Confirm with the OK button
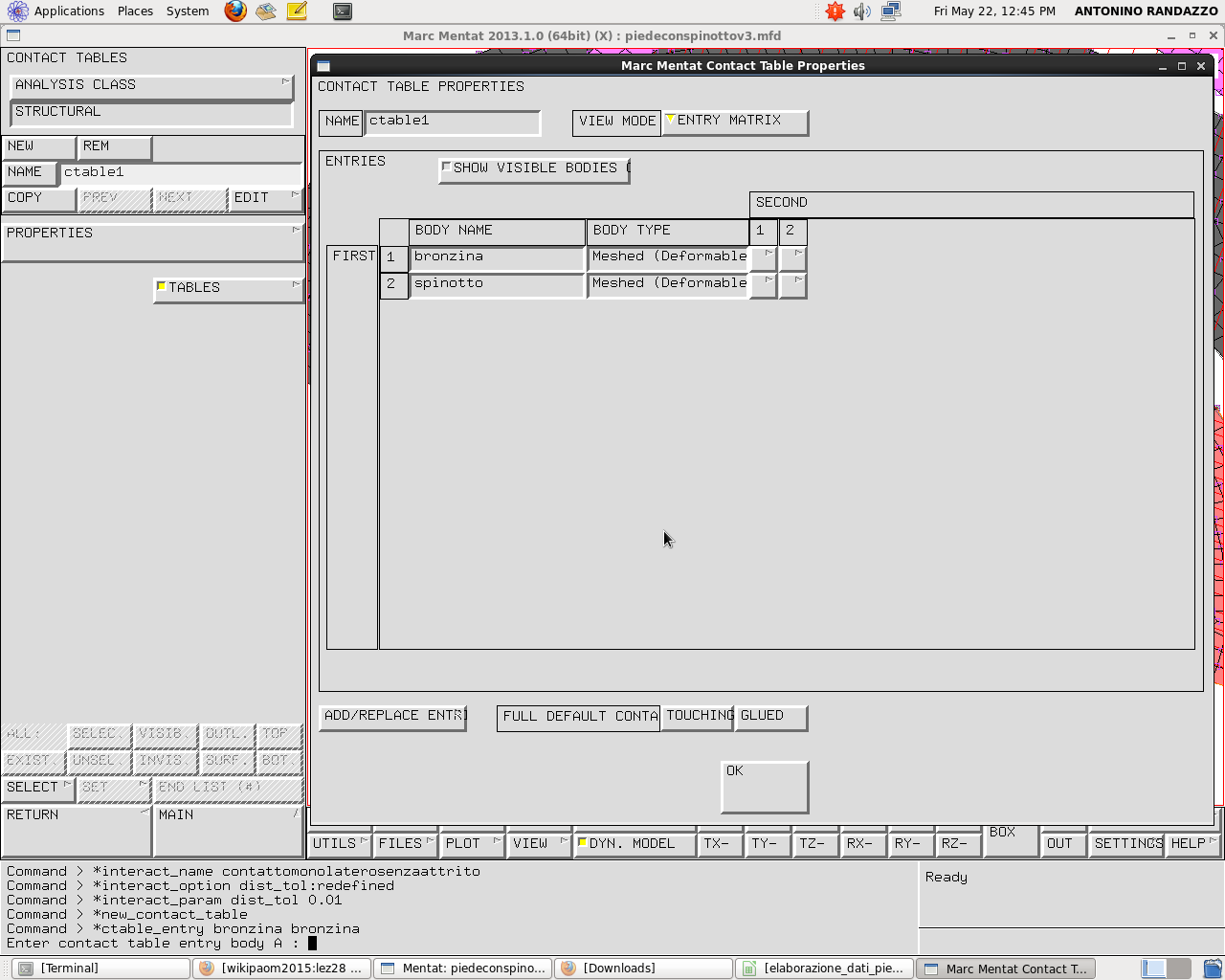1225x980 pixels. (x=764, y=787)
